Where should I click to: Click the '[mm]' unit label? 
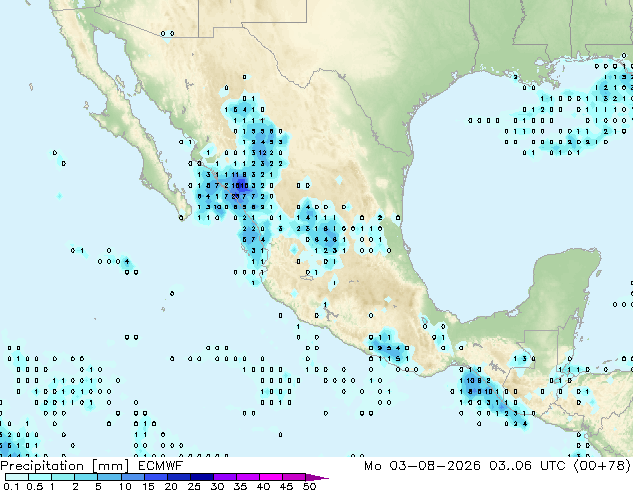(x=110, y=467)
